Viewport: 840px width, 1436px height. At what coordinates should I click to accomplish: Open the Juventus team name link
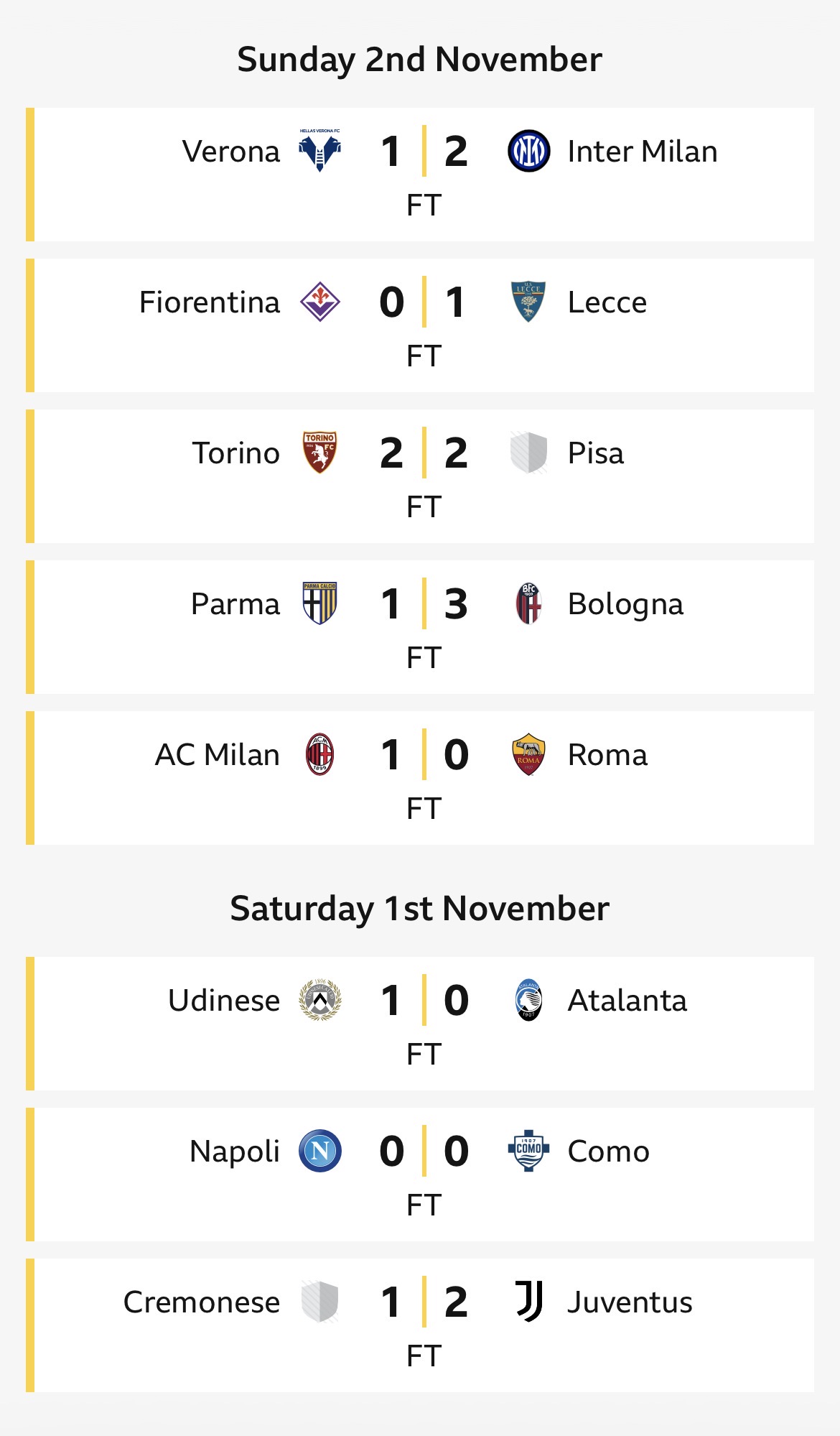(x=630, y=1302)
